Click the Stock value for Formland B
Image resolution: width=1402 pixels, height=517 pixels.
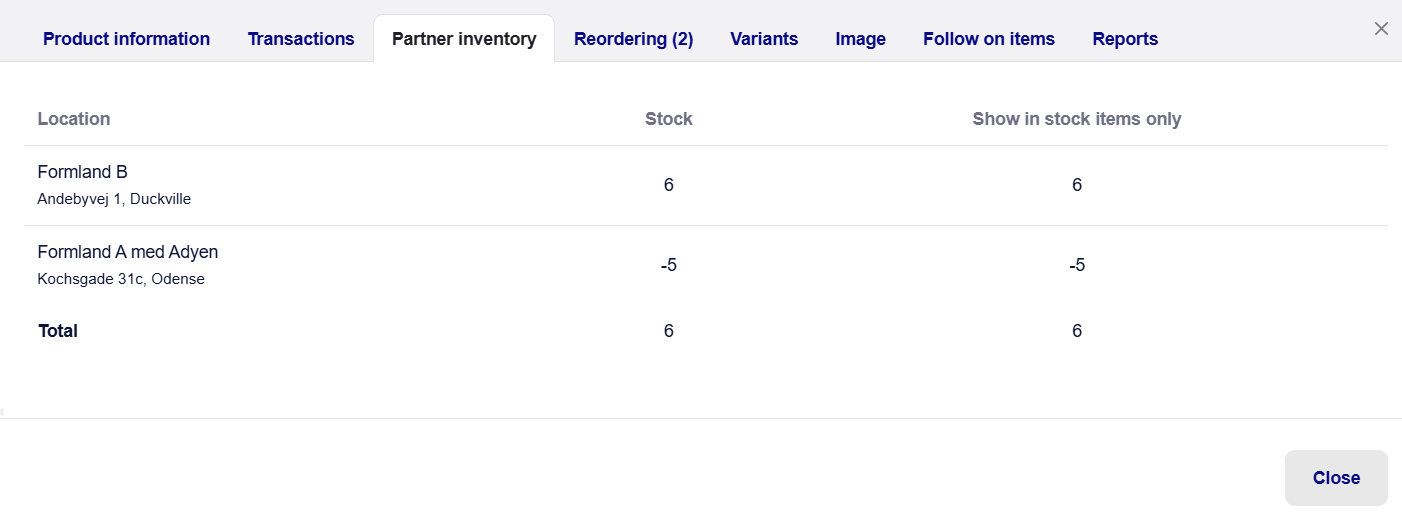(668, 185)
